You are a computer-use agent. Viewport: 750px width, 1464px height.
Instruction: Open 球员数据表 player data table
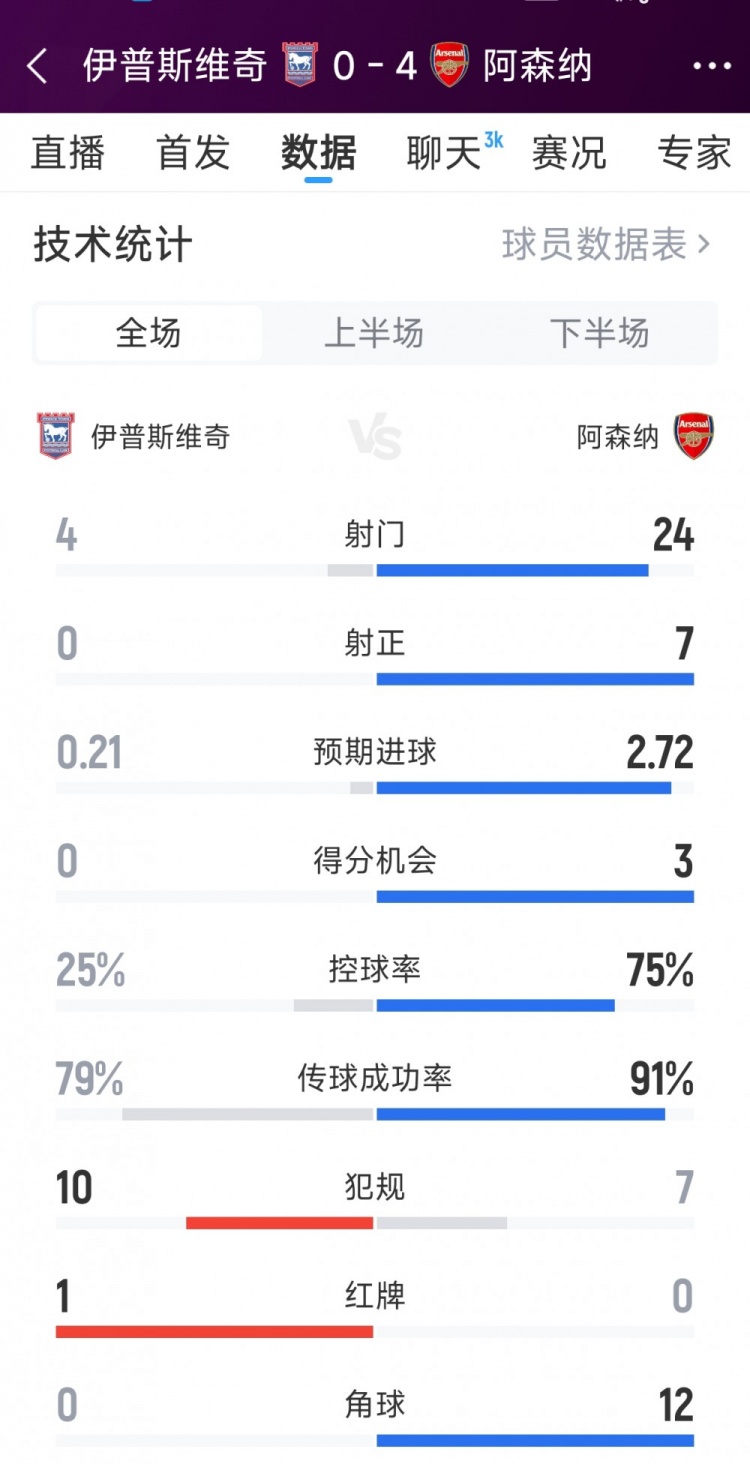point(605,245)
